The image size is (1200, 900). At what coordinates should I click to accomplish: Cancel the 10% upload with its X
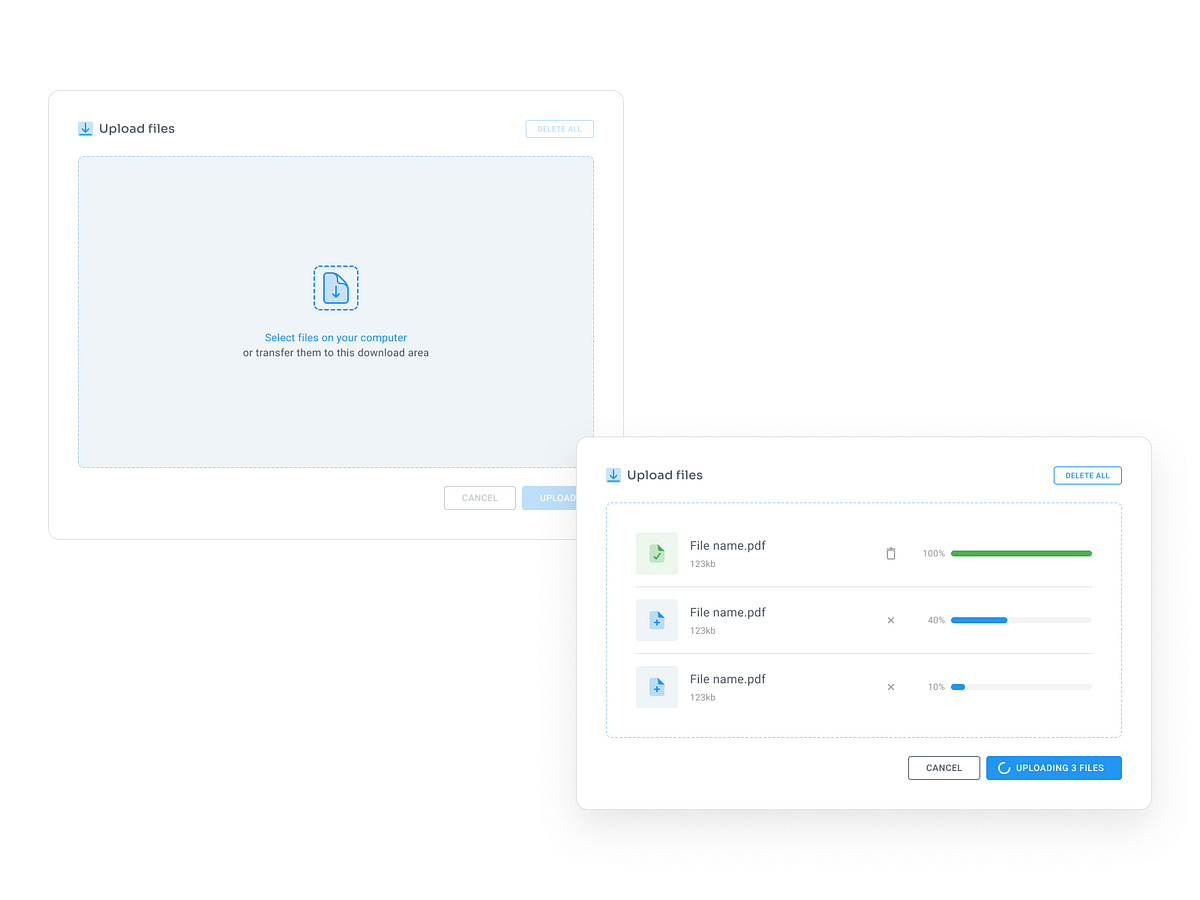(x=891, y=687)
